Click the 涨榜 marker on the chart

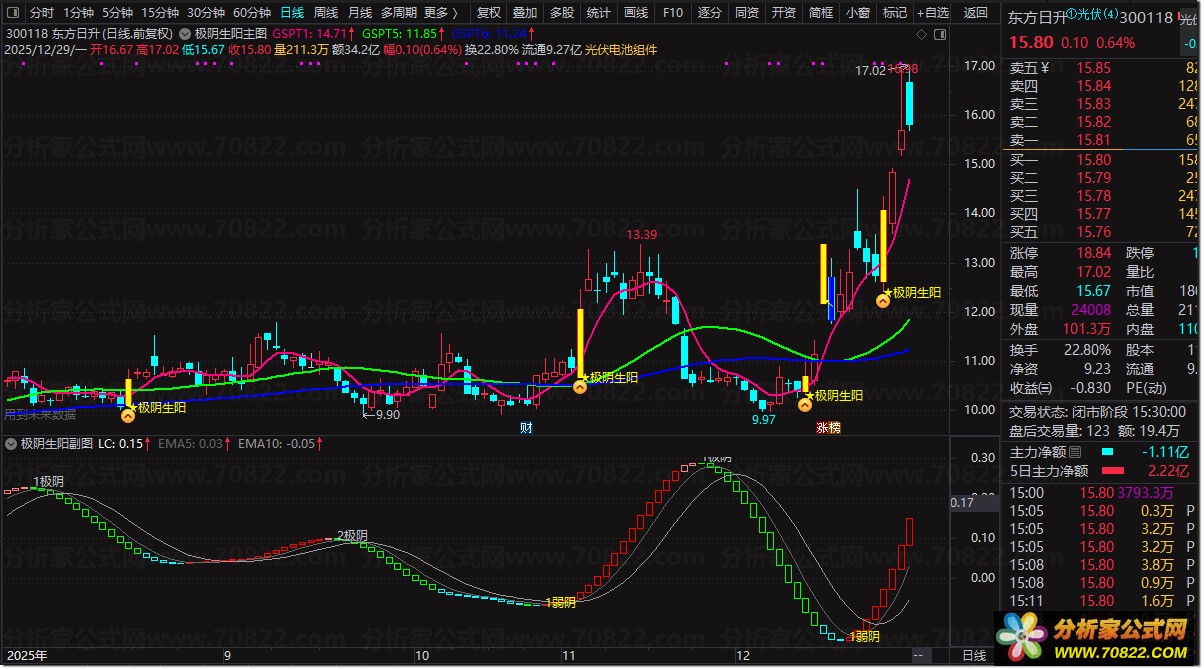[x=828, y=427]
